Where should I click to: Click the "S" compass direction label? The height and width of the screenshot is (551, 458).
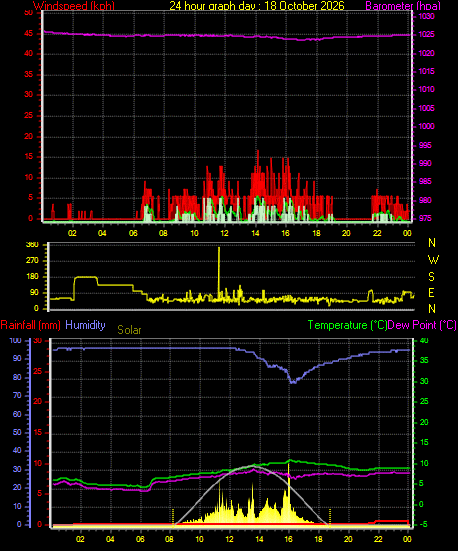point(431,277)
